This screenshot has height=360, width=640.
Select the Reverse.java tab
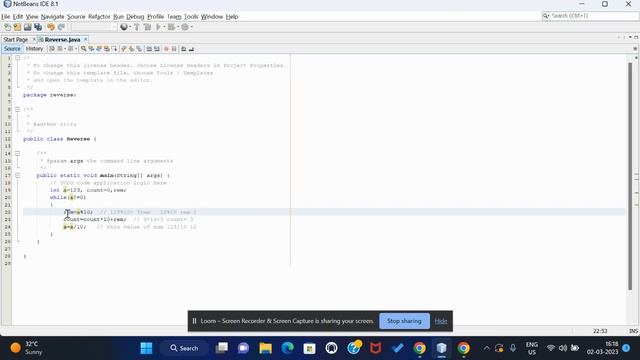click(x=62, y=40)
